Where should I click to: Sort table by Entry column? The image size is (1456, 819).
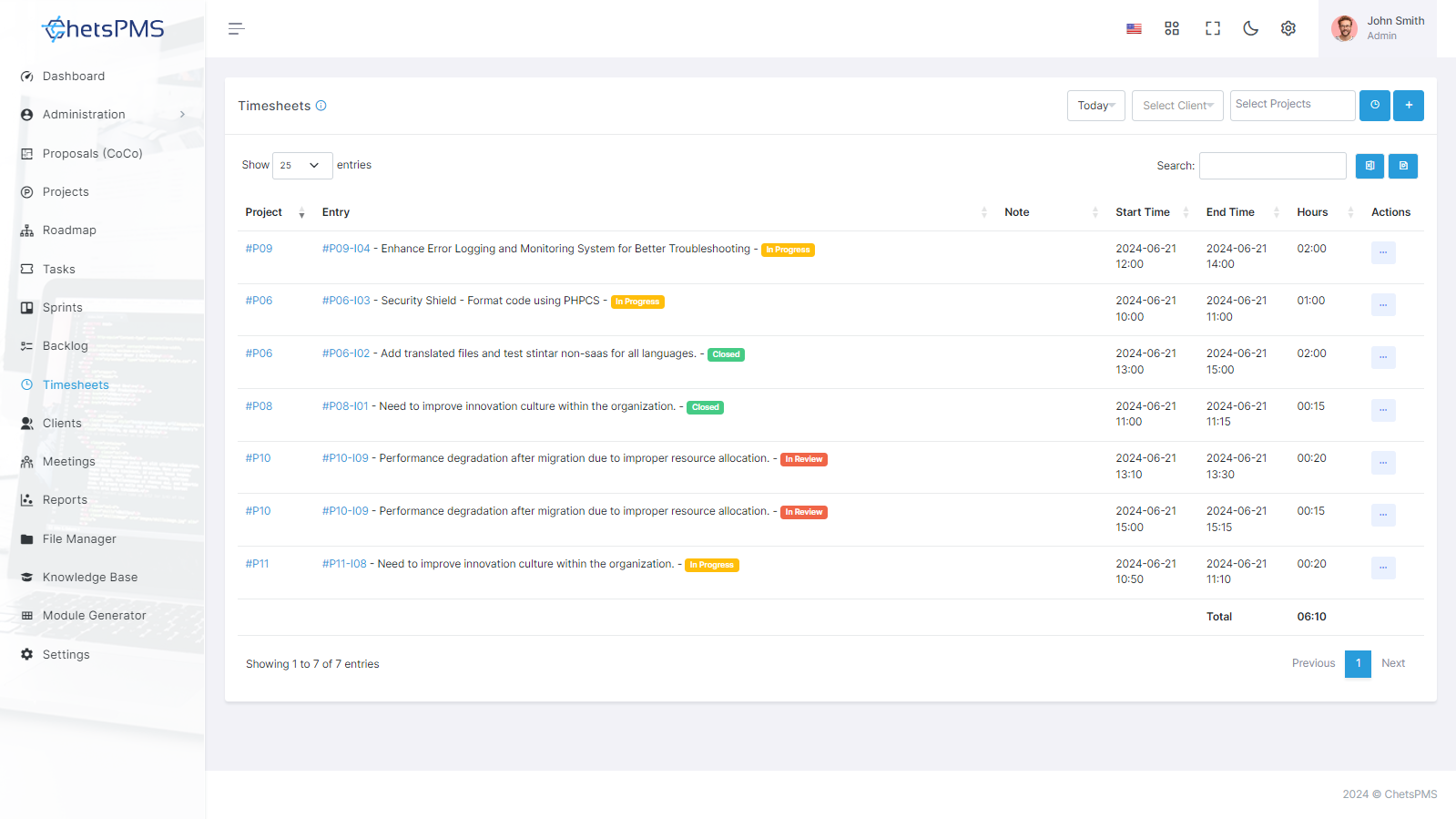[x=654, y=212]
